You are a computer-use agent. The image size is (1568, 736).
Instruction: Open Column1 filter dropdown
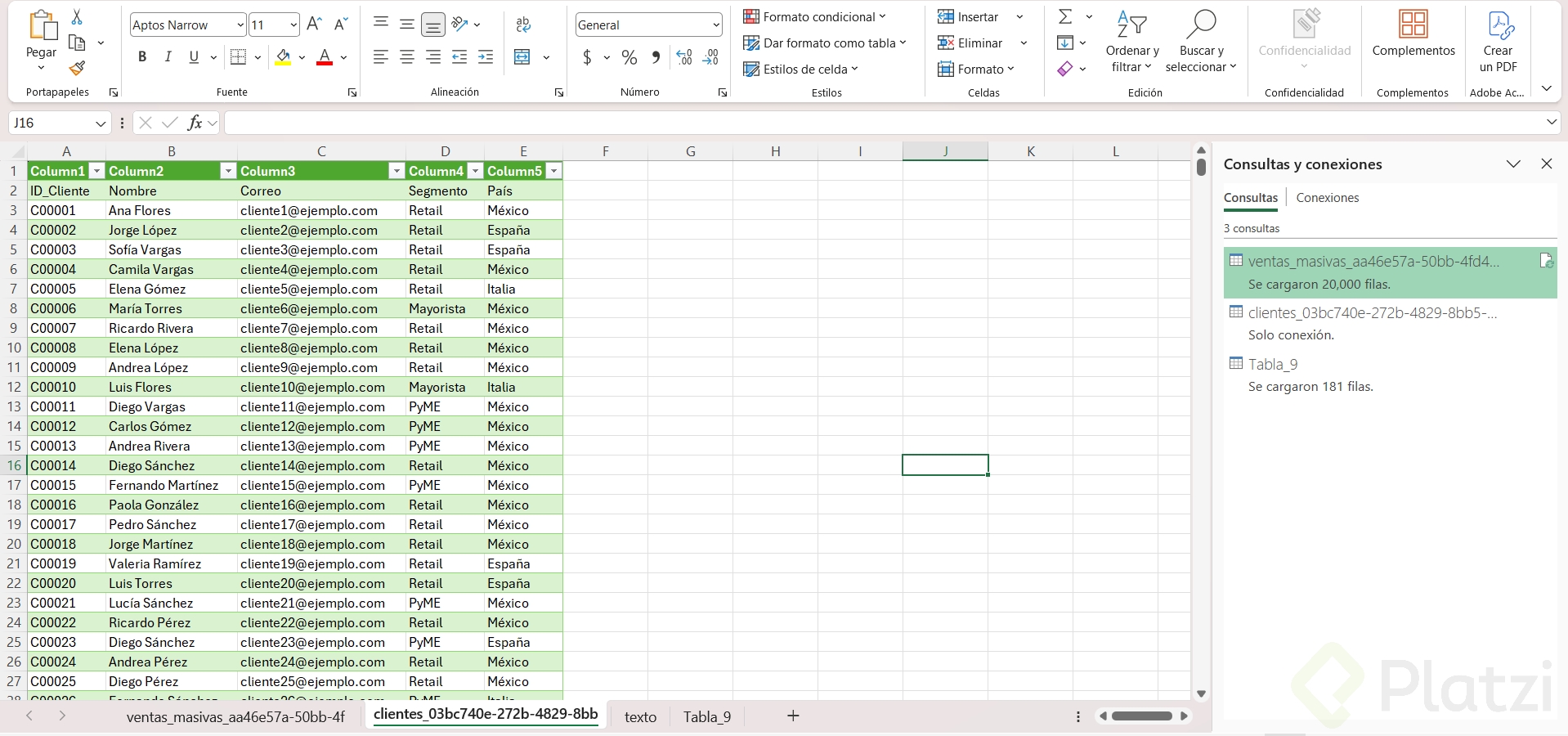pyautogui.click(x=97, y=171)
